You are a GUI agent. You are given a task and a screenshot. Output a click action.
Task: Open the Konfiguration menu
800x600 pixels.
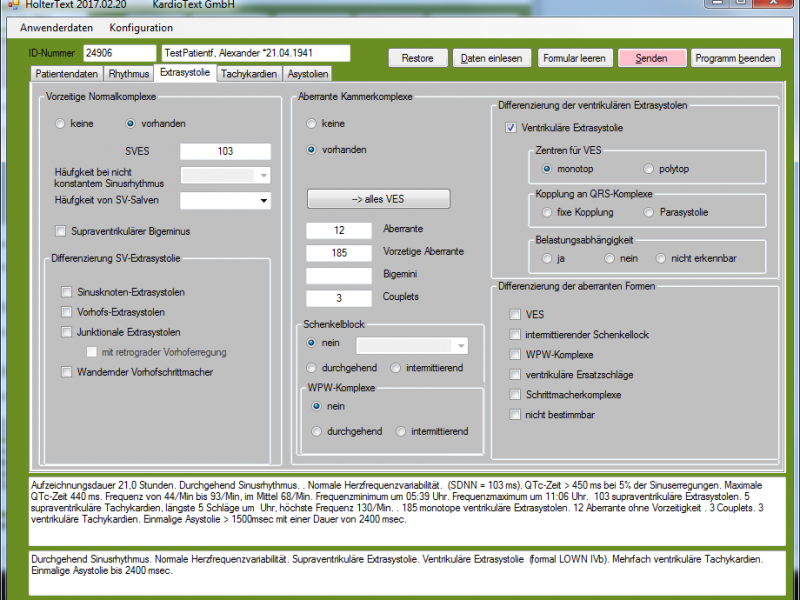tap(141, 28)
